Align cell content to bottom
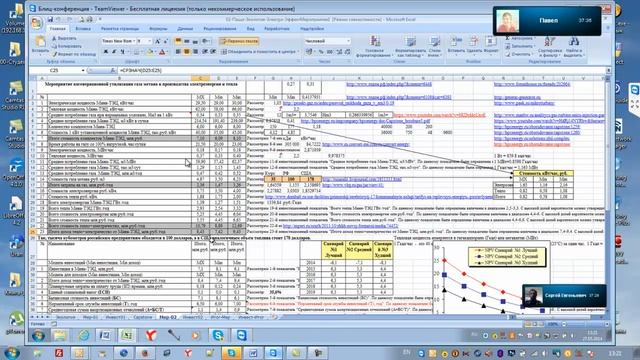The image size is (640, 360). point(195,41)
